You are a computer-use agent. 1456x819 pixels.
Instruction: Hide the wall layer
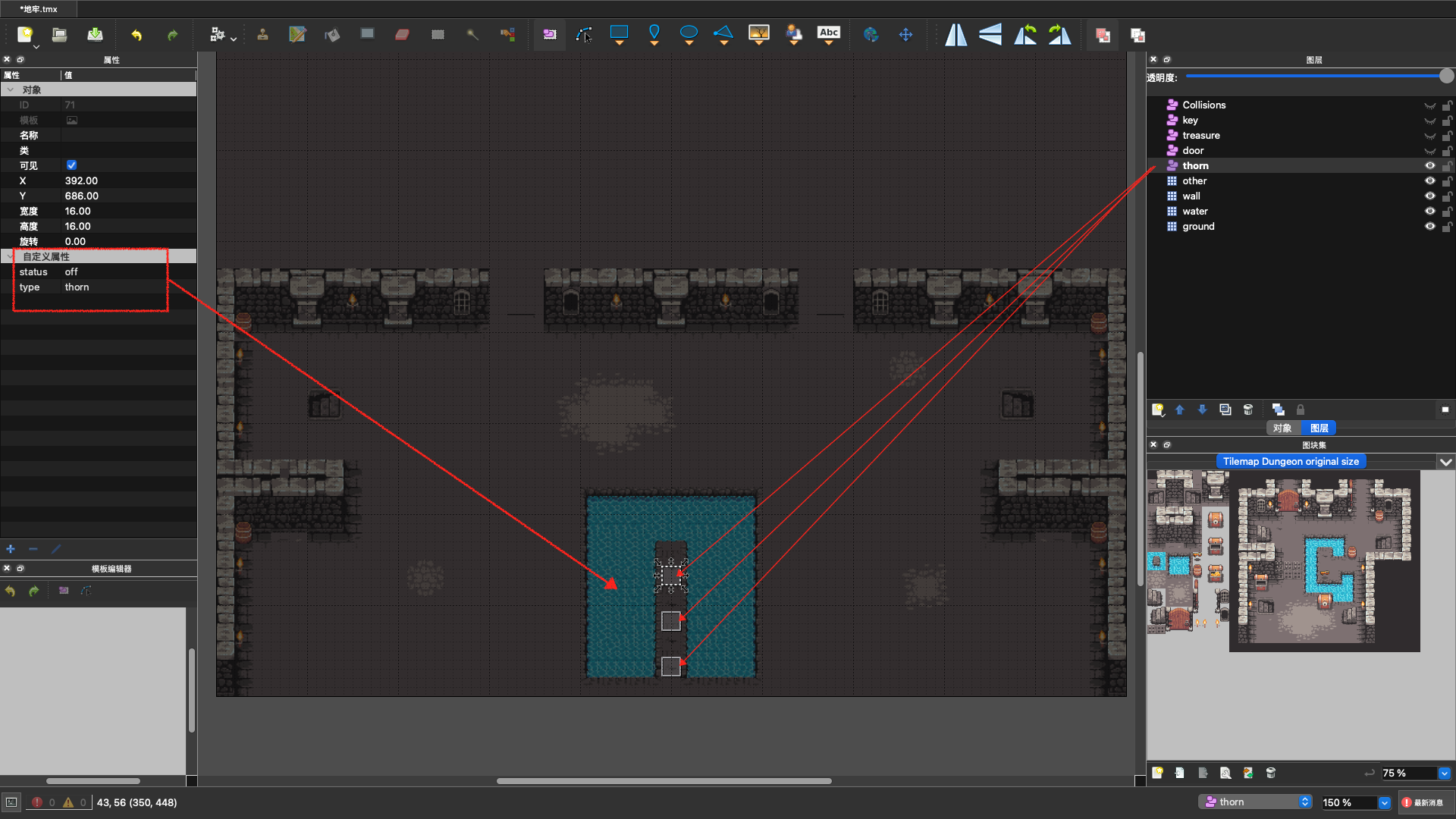click(x=1429, y=196)
